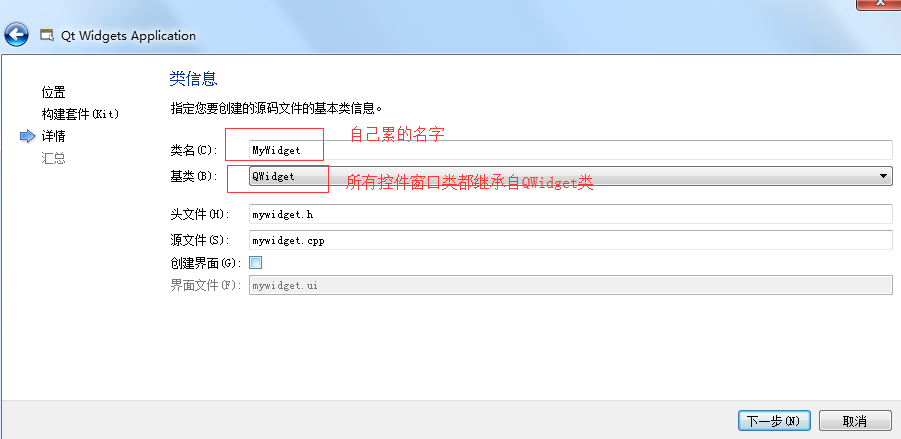Select the 构建套件(Kit) step in sidebar
The height and width of the screenshot is (439, 901).
(x=80, y=114)
